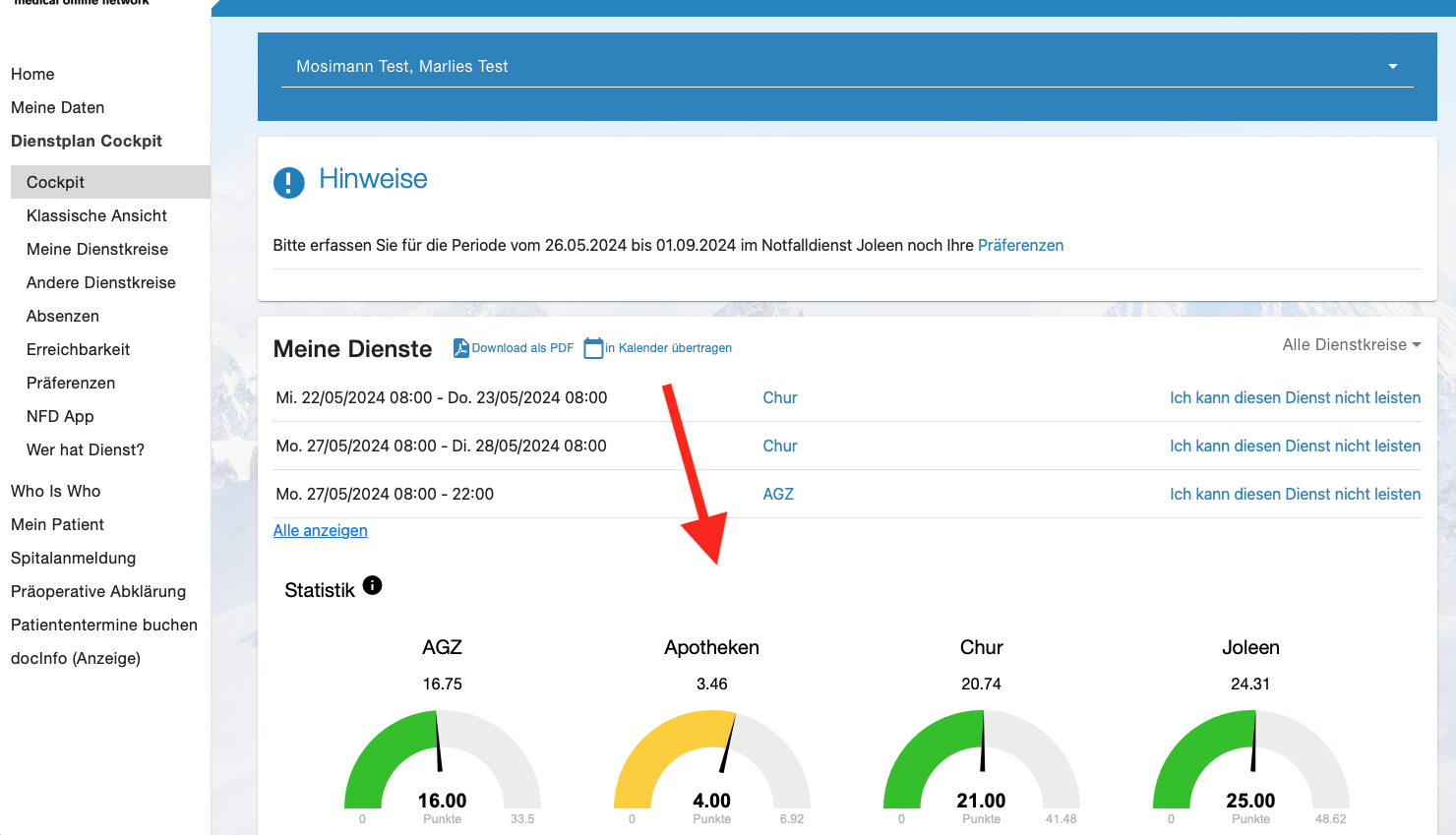Expand the Mosimann Test user dropdown
The image size is (1456, 835).
pyautogui.click(x=1392, y=67)
